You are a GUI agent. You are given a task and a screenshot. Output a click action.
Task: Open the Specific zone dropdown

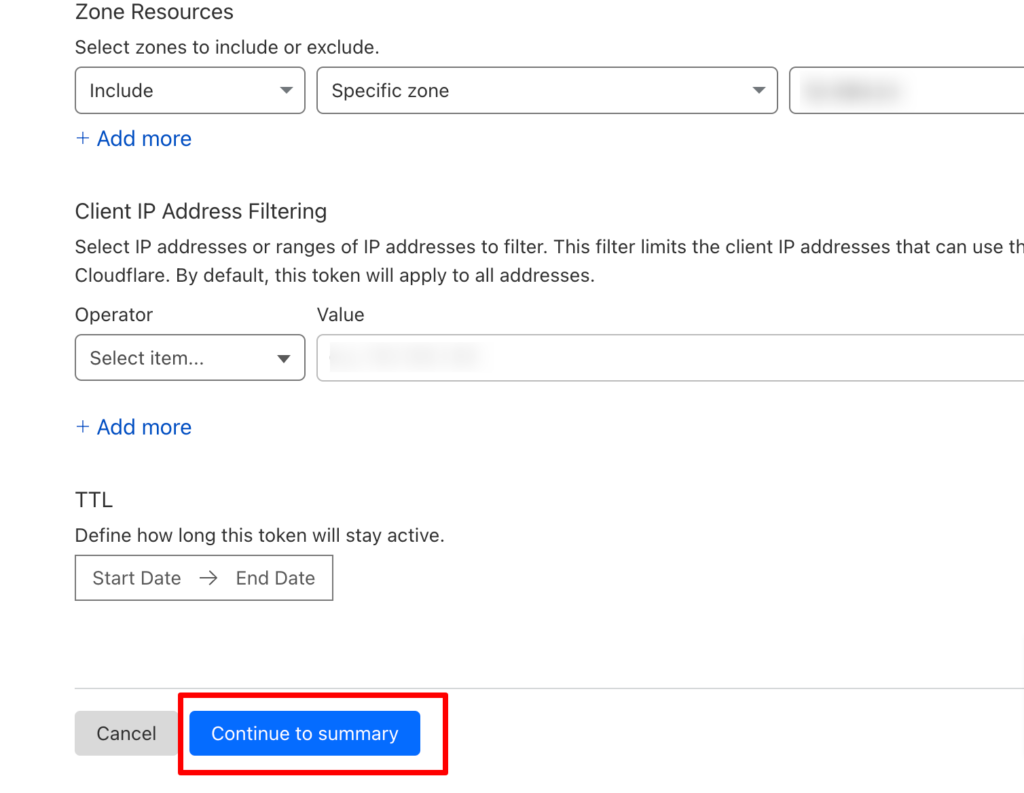coord(547,90)
